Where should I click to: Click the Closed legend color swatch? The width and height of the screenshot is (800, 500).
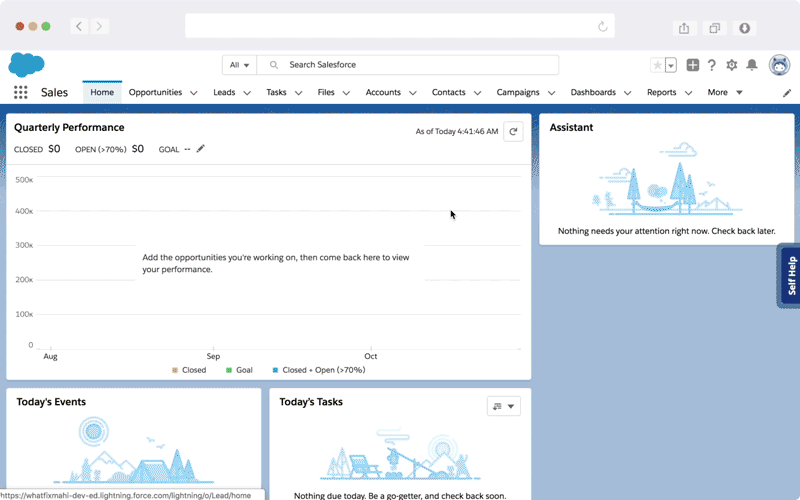point(175,370)
